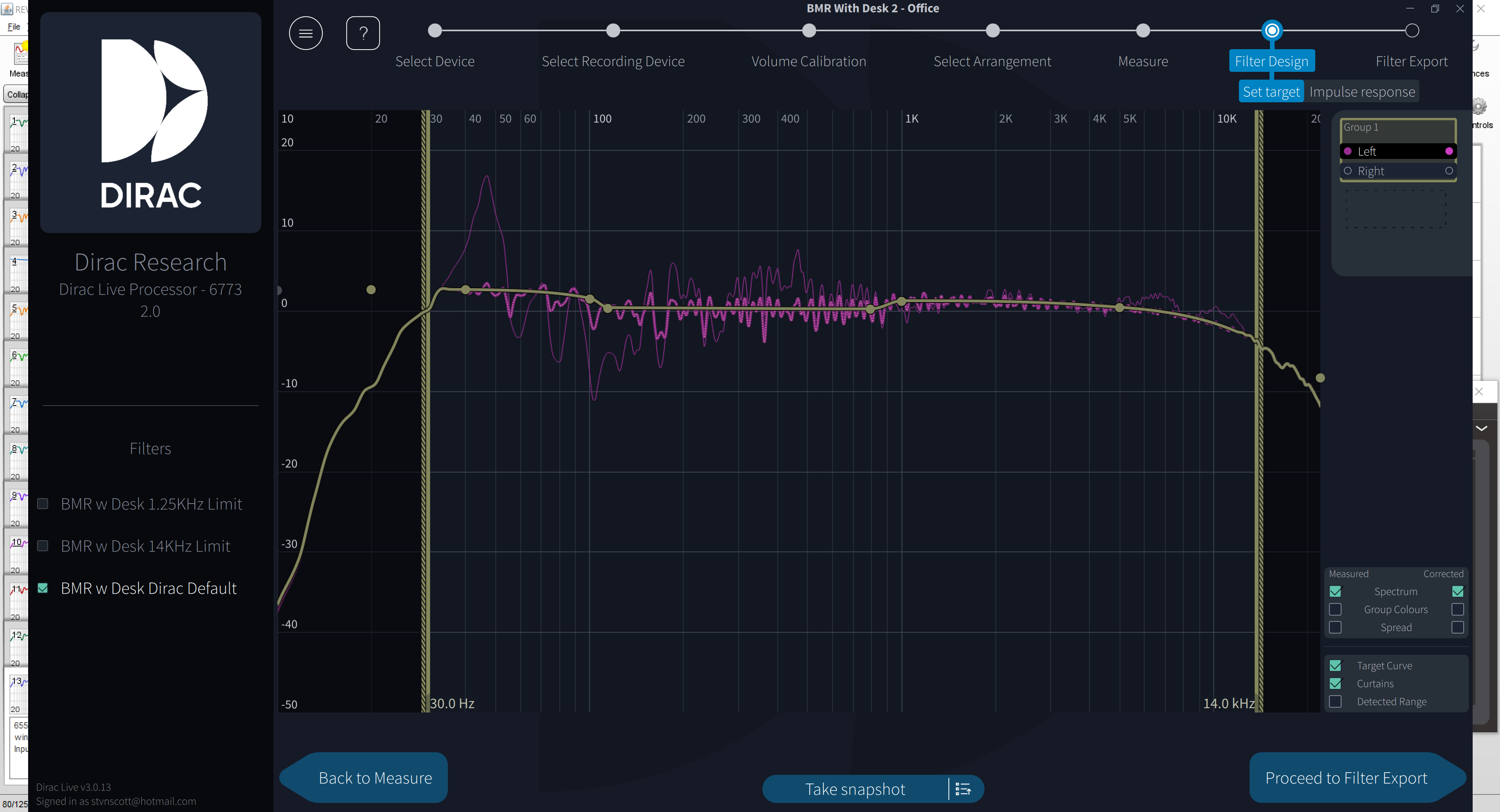1500x812 pixels.
Task: Click empty dashed group drop area
Action: [1396, 208]
